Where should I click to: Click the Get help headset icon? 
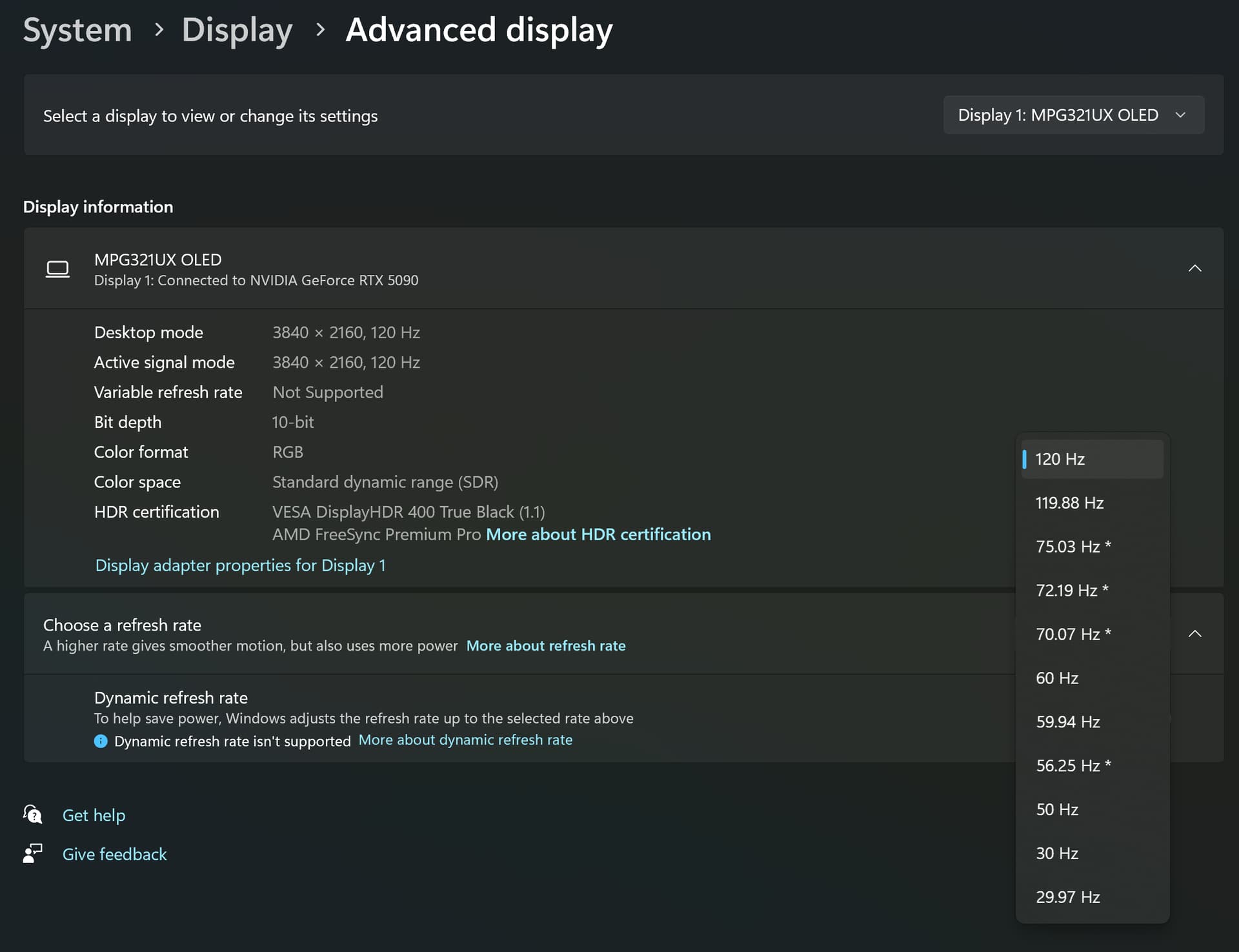pos(32,815)
